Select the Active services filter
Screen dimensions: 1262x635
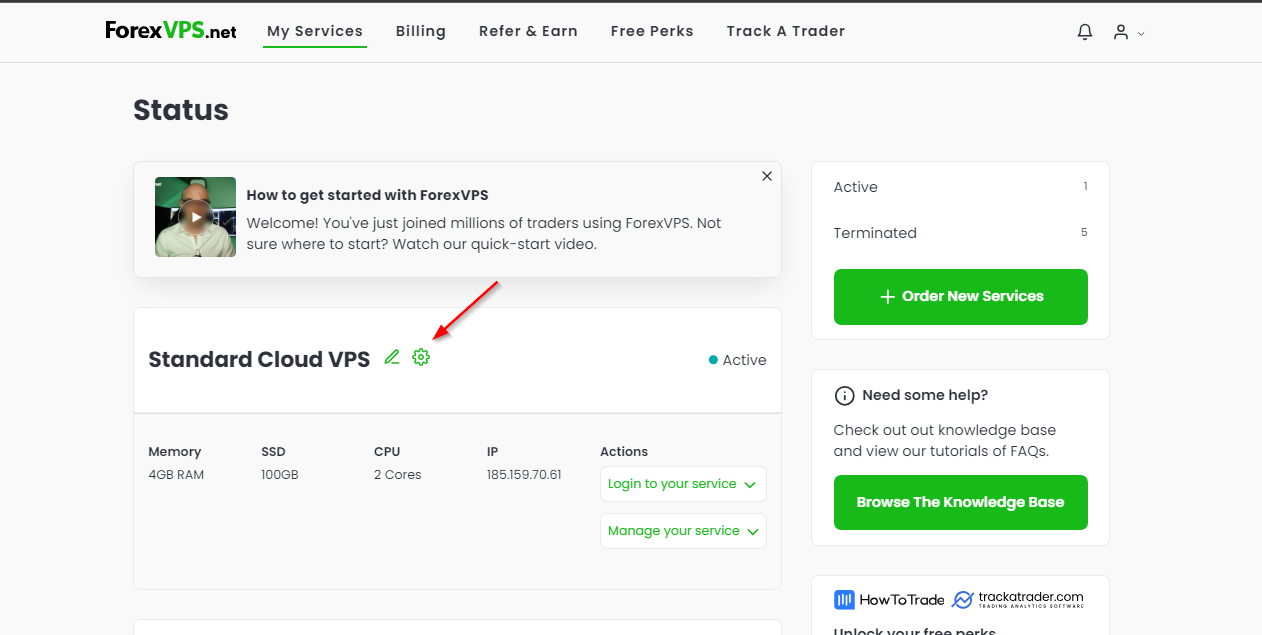tap(856, 187)
